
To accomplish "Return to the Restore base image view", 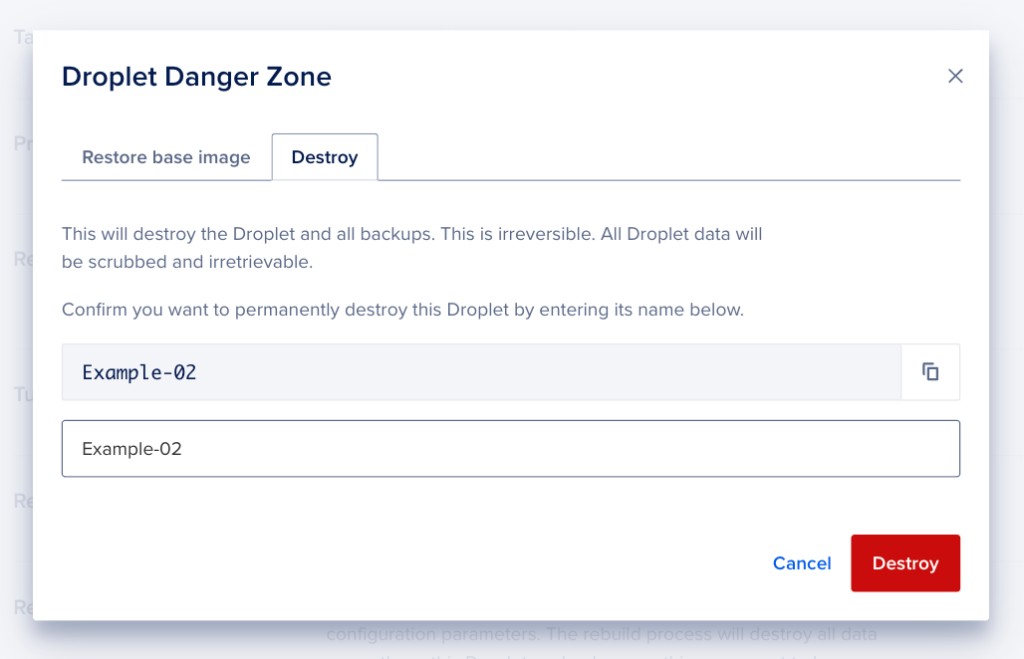I will pos(166,157).
